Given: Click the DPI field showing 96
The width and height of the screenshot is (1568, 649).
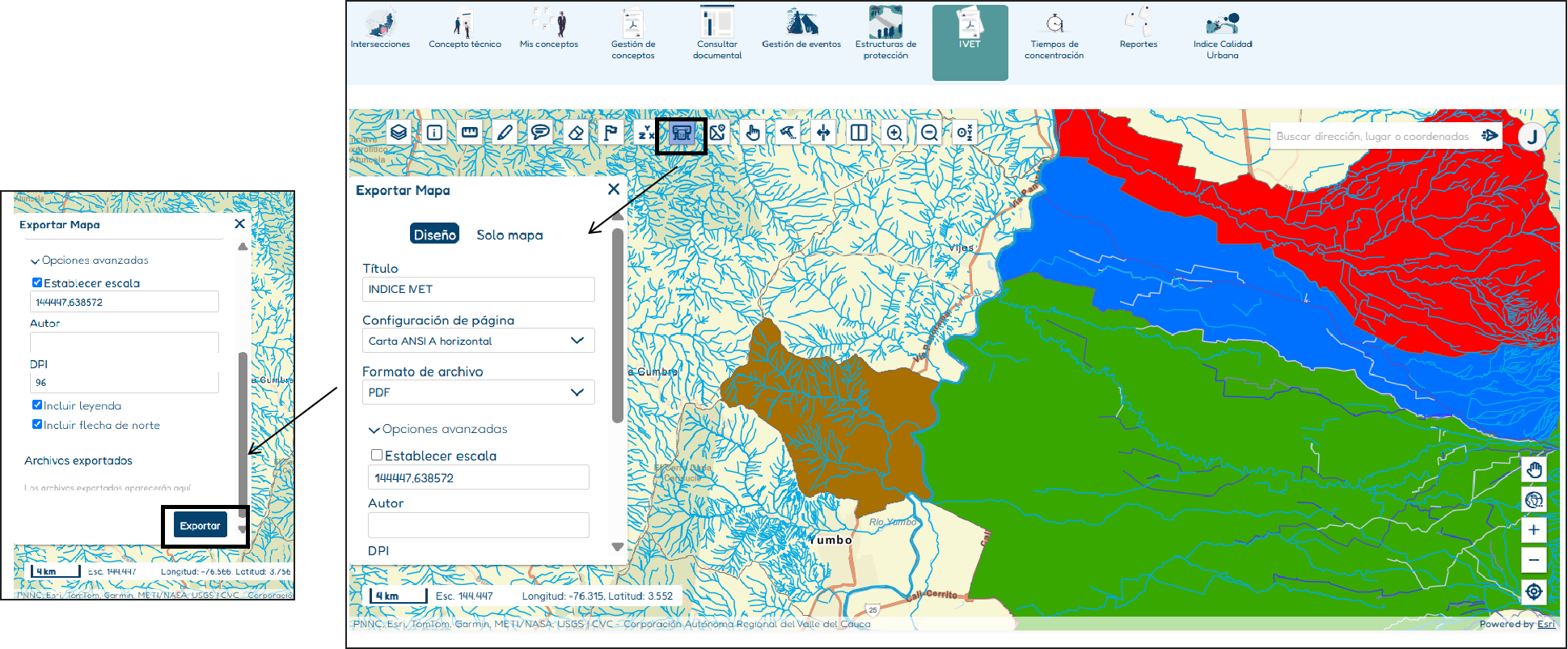Looking at the screenshot, I should 125,382.
